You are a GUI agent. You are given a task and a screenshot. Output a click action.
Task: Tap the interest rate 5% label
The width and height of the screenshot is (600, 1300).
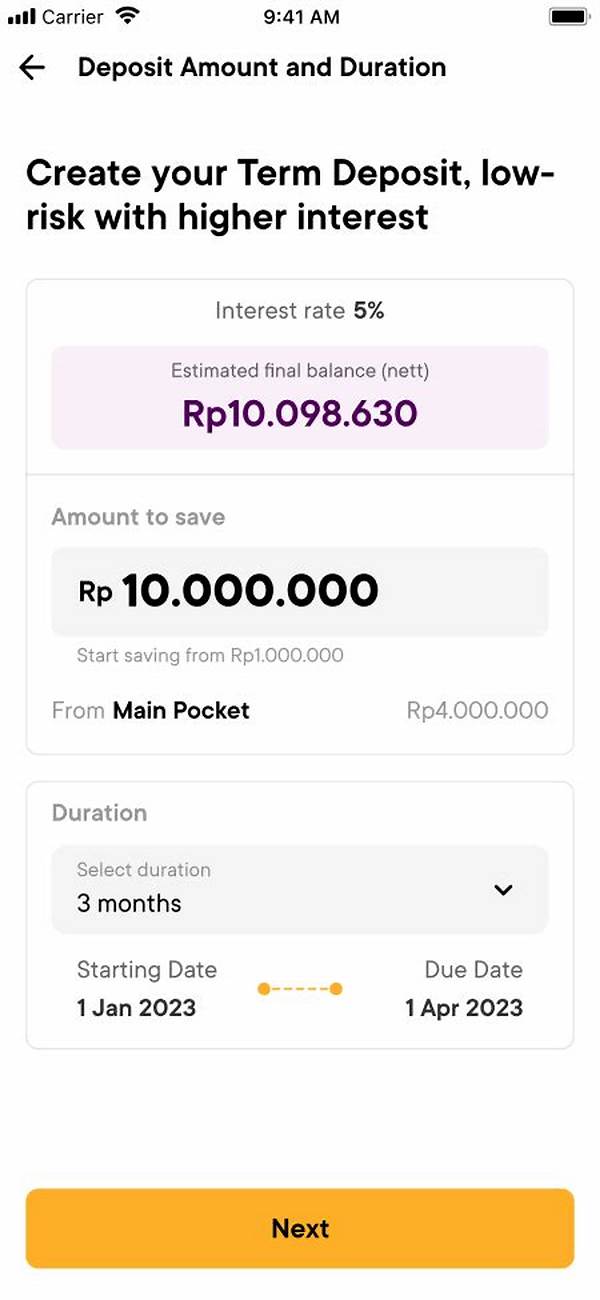(x=300, y=310)
